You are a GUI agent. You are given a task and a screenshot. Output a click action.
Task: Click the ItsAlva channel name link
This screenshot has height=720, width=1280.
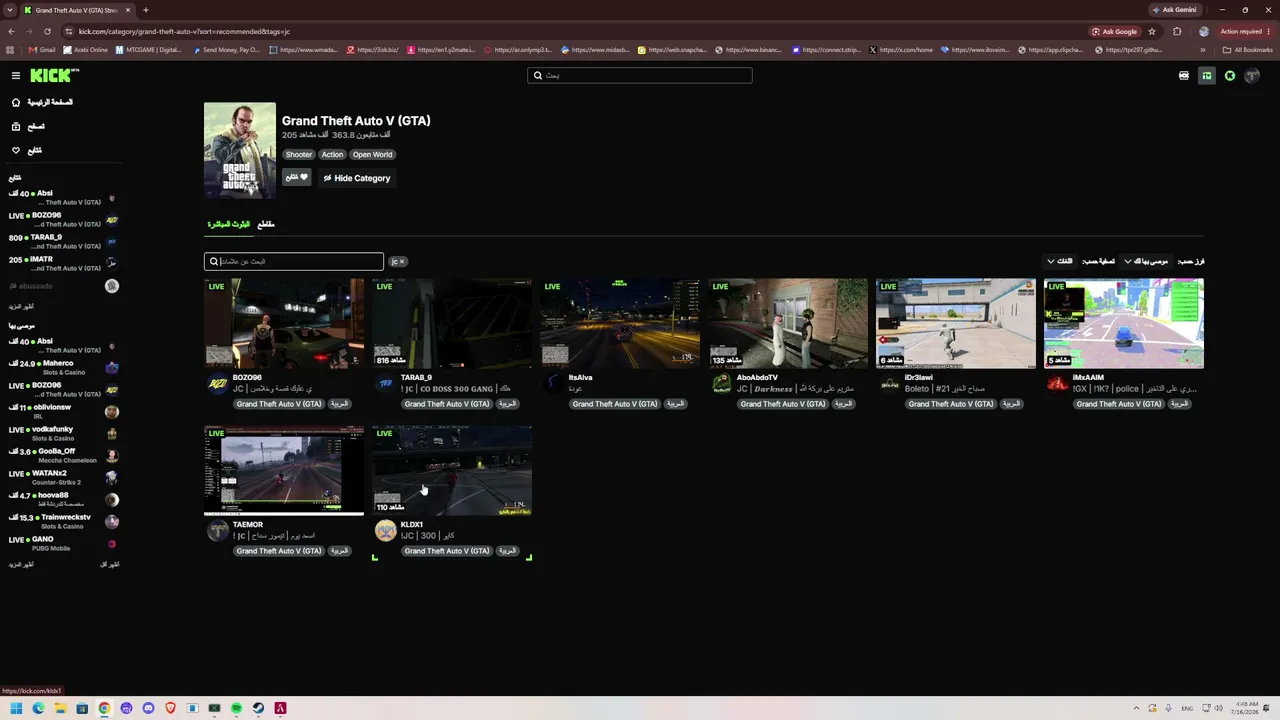tap(580, 377)
